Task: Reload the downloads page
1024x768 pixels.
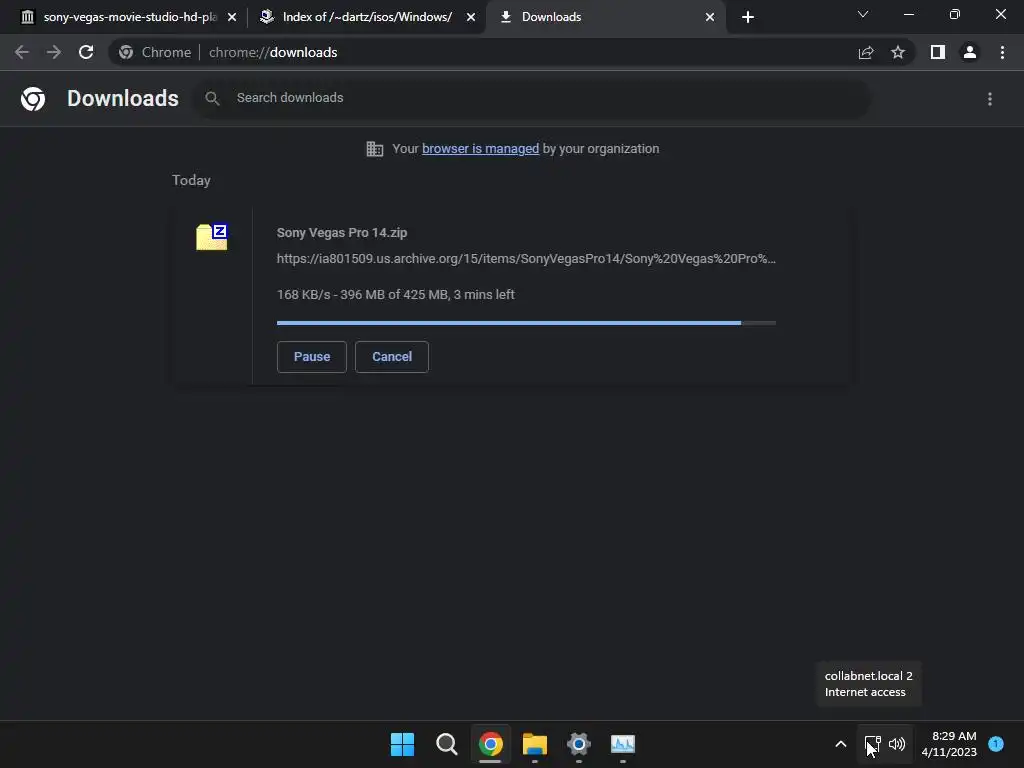Action: pos(86,52)
